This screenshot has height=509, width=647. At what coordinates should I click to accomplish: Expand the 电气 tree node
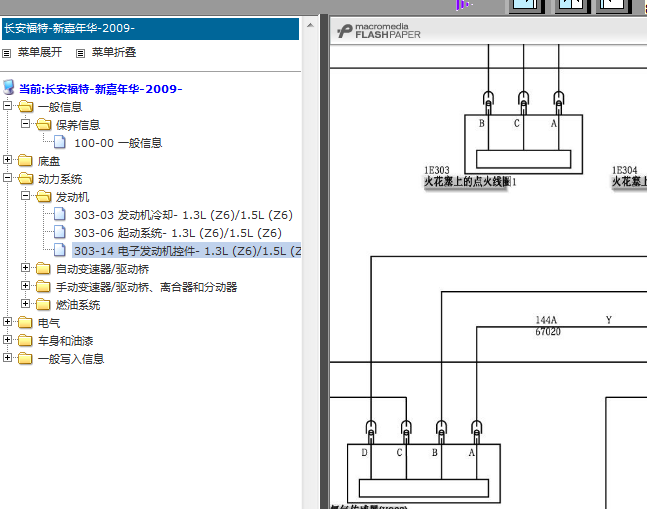coord(7,322)
